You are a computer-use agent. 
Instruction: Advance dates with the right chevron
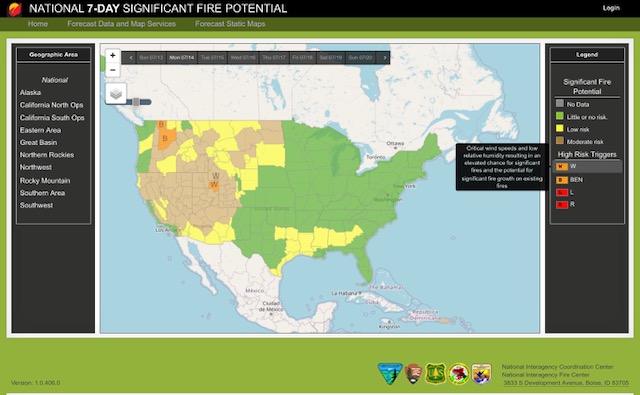point(384,58)
